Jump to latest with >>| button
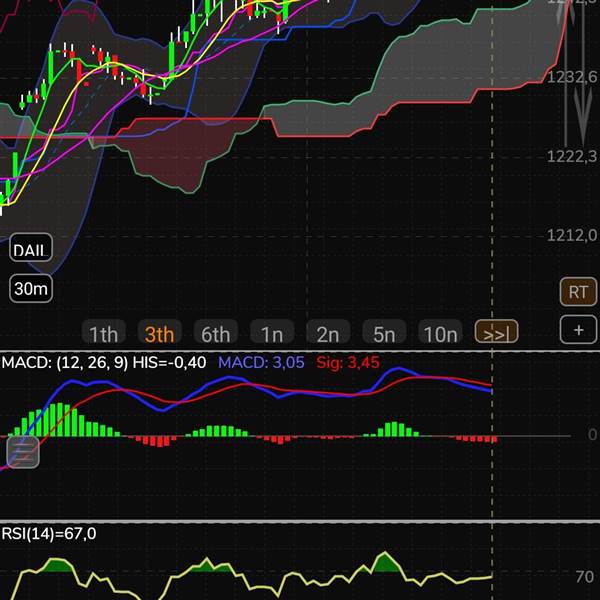Image resolution: width=600 pixels, height=600 pixels. coord(497,331)
